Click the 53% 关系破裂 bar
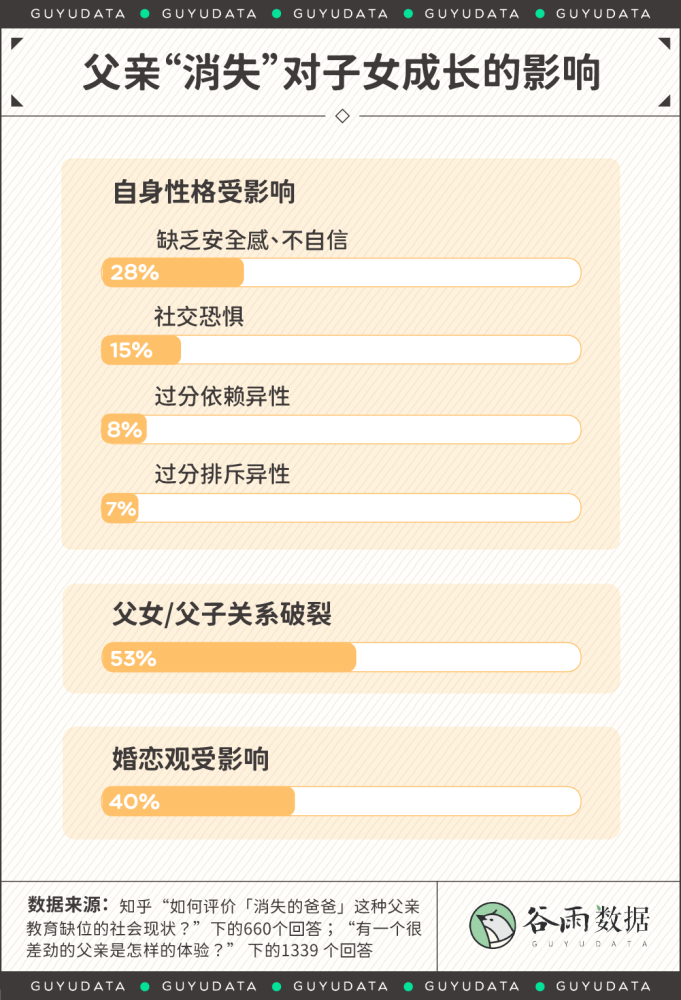The image size is (681, 1000). click(341, 657)
